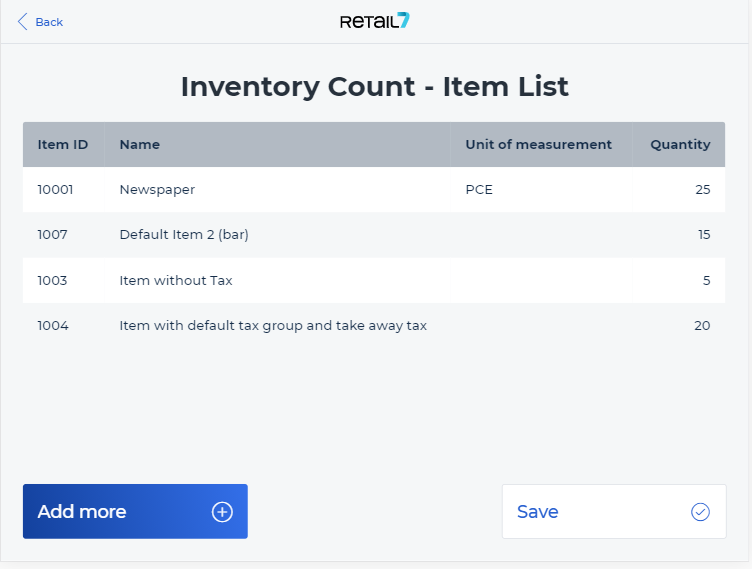The width and height of the screenshot is (752, 569).
Task: Select the Item without Tax row
Action: (374, 280)
